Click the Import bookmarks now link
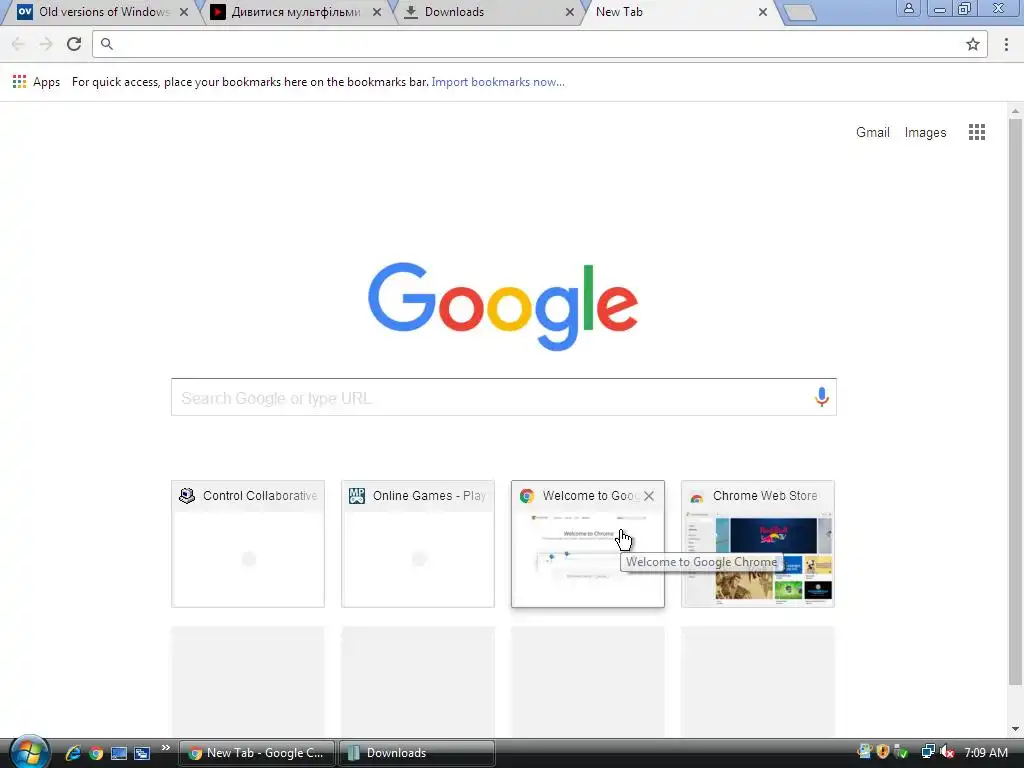 [x=498, y=82]
